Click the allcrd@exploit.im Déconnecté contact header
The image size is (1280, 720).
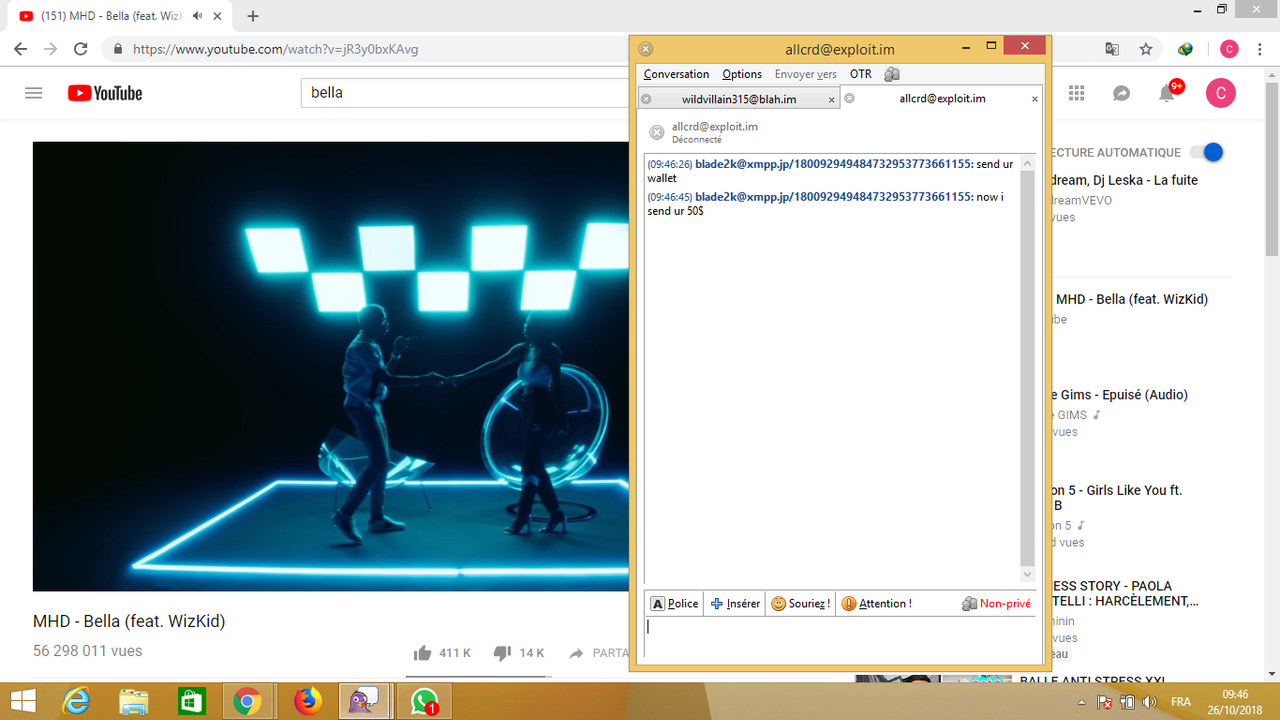point(714,132)
